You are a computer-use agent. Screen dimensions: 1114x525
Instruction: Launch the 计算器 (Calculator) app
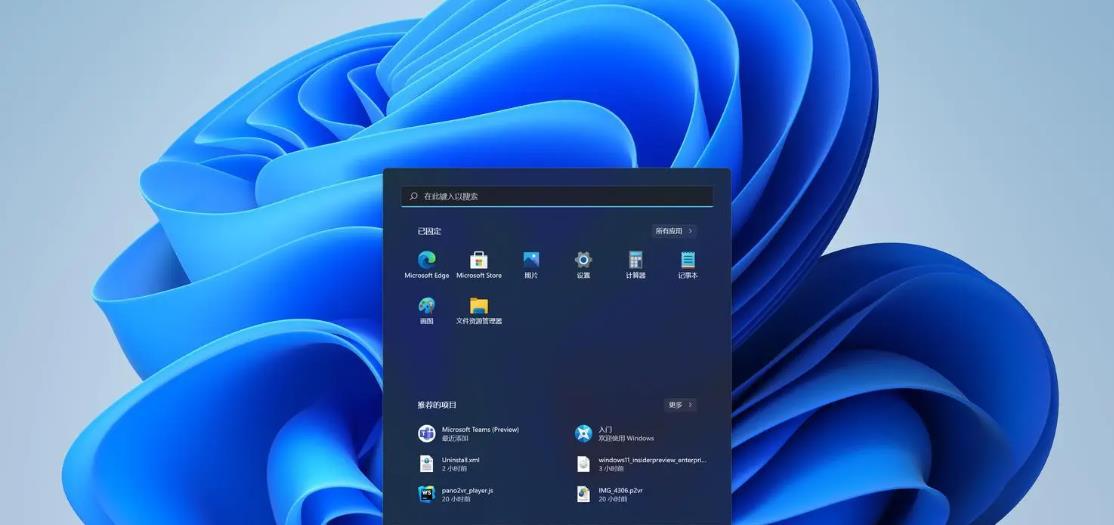(x=635, y=265)
